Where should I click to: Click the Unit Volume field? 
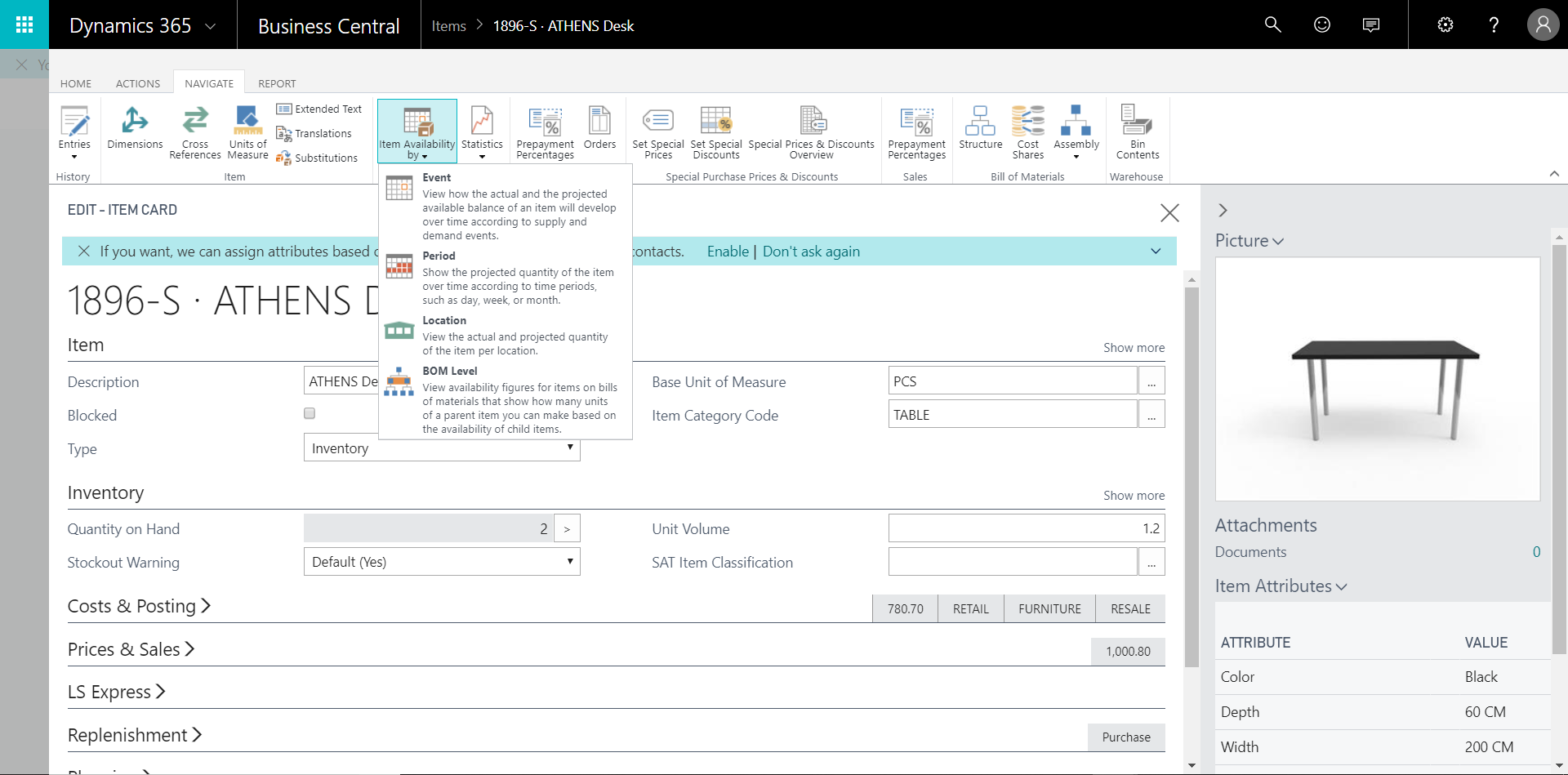coord(1027,528)
